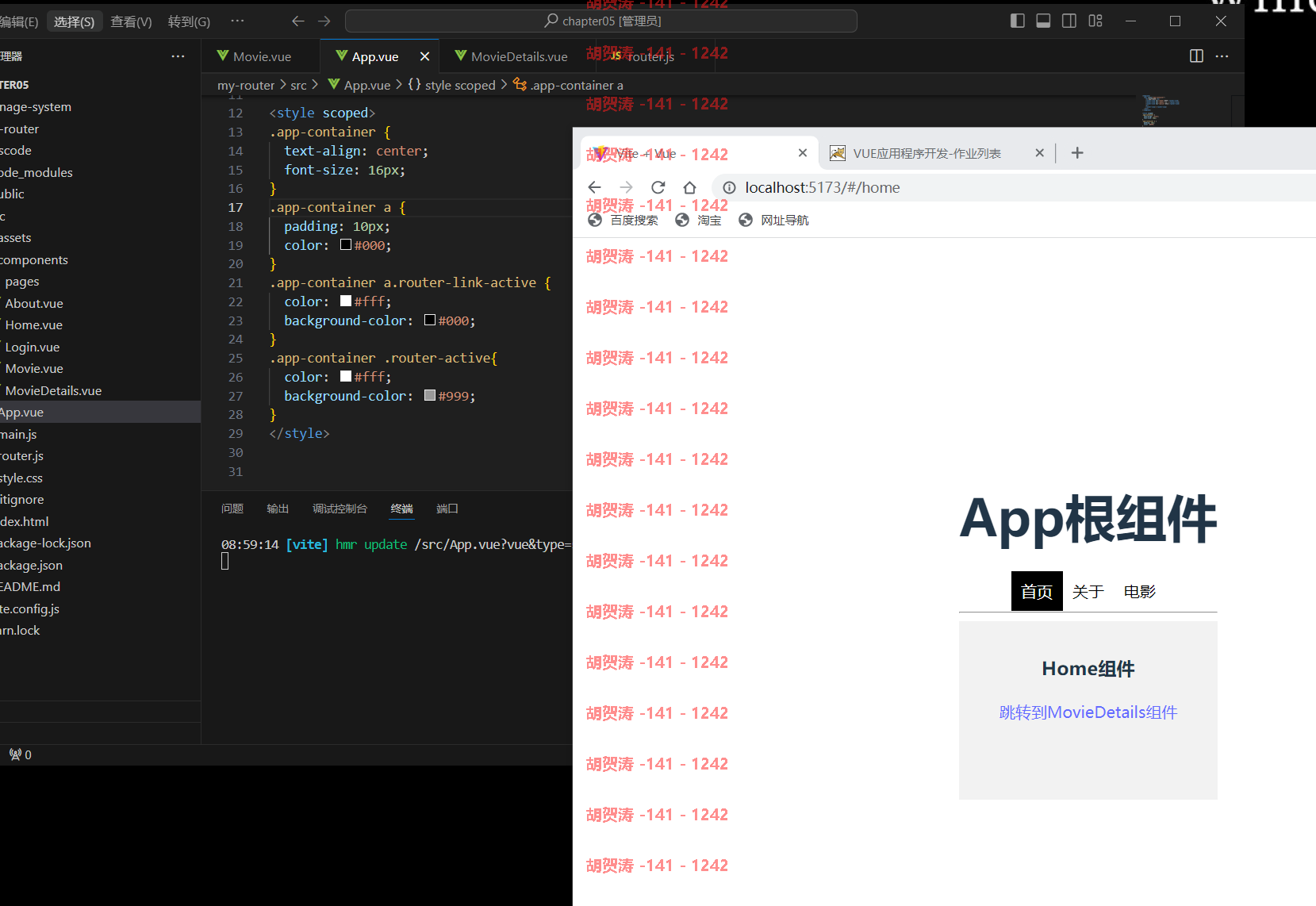Open color picker for #000 on line 23

[x=430, y=321]
